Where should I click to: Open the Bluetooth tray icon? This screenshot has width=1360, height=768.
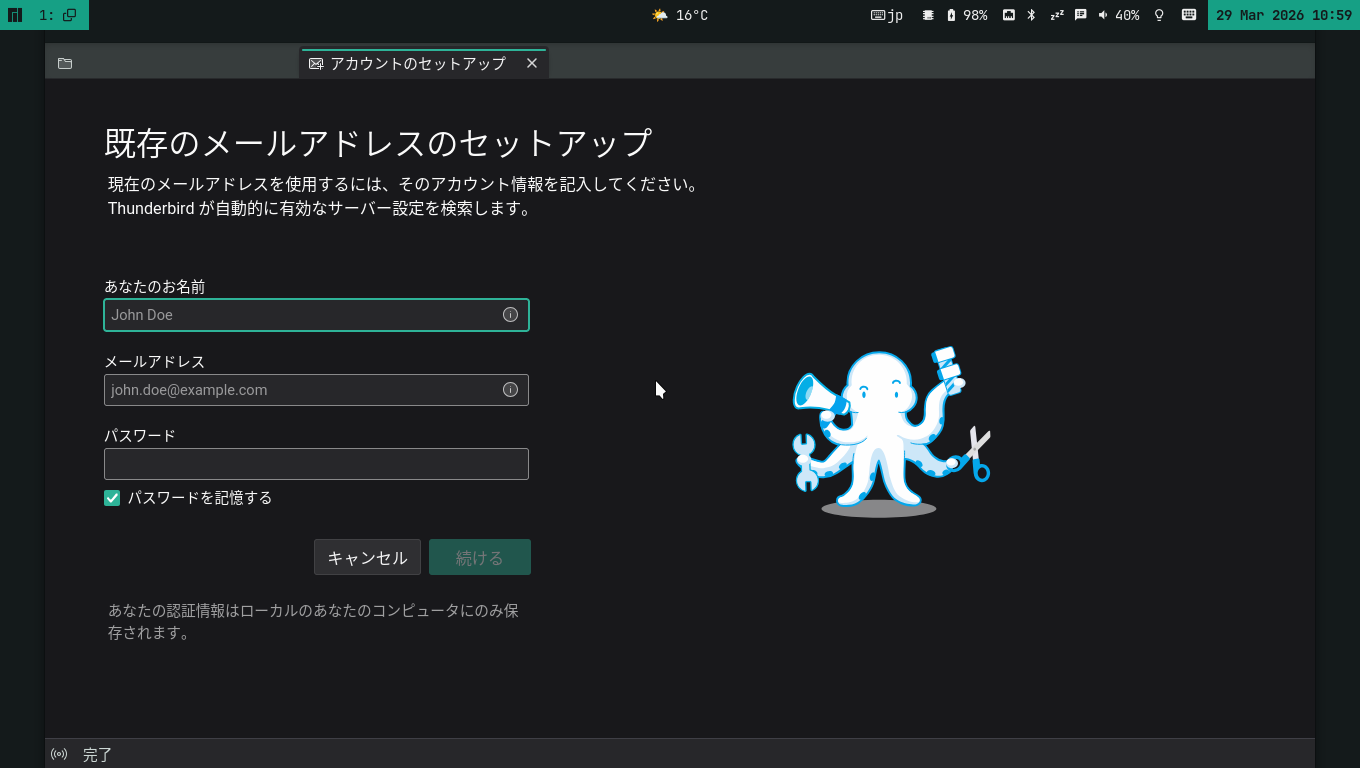coord(1031,15)
